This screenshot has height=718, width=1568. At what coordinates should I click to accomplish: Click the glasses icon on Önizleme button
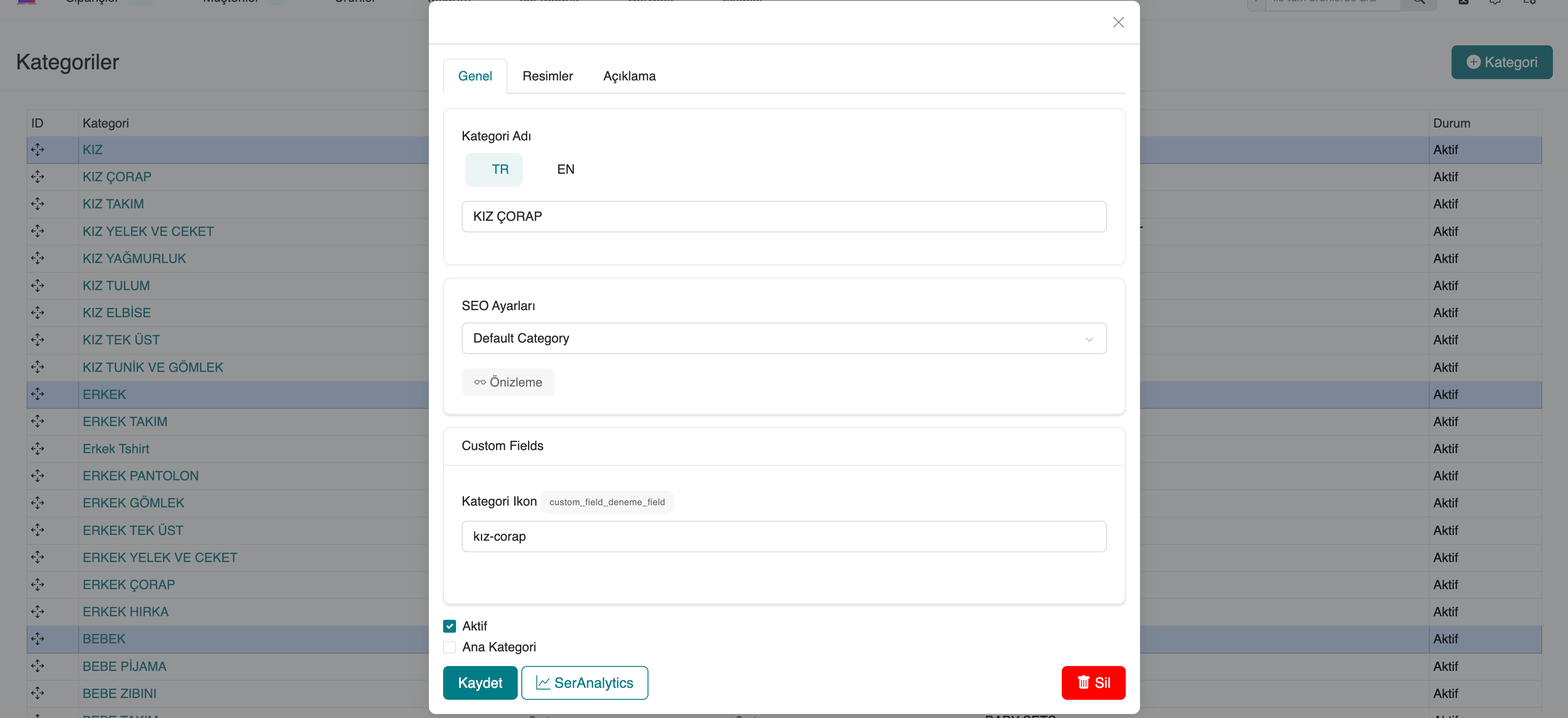point(480,382)
